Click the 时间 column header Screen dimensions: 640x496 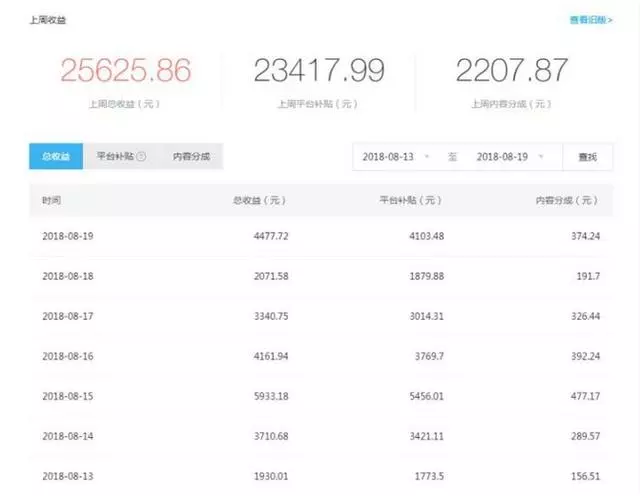pos(51,200)
